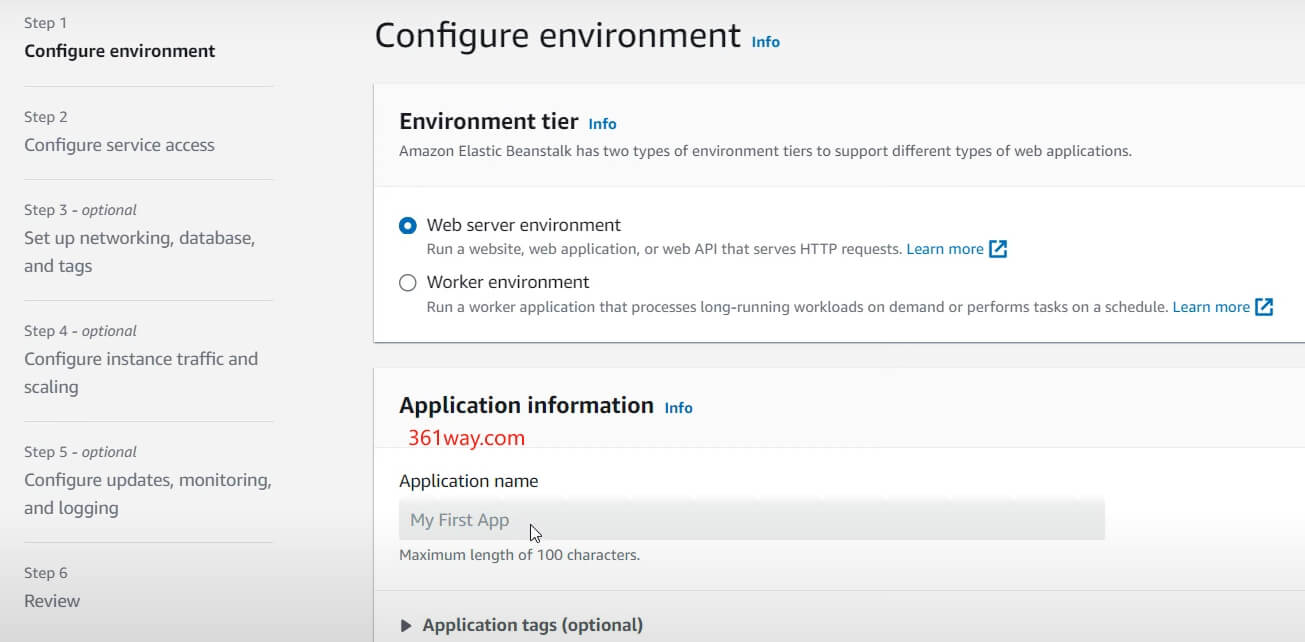Click the Info icon next to Environment tier
This screenshot has height=642, width=1305.
click(602, 123)
